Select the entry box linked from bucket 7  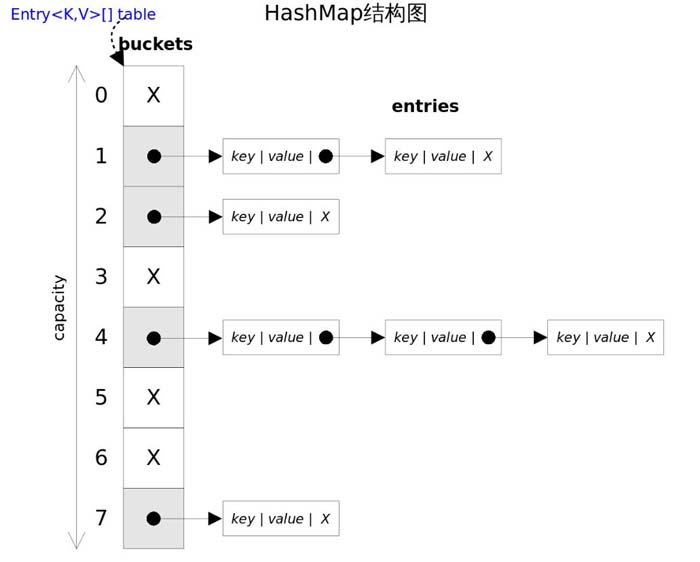coord(281,519)
